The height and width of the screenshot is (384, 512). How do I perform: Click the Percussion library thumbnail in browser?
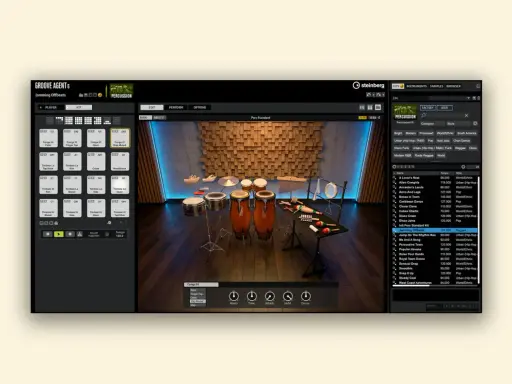pos(405,112)
